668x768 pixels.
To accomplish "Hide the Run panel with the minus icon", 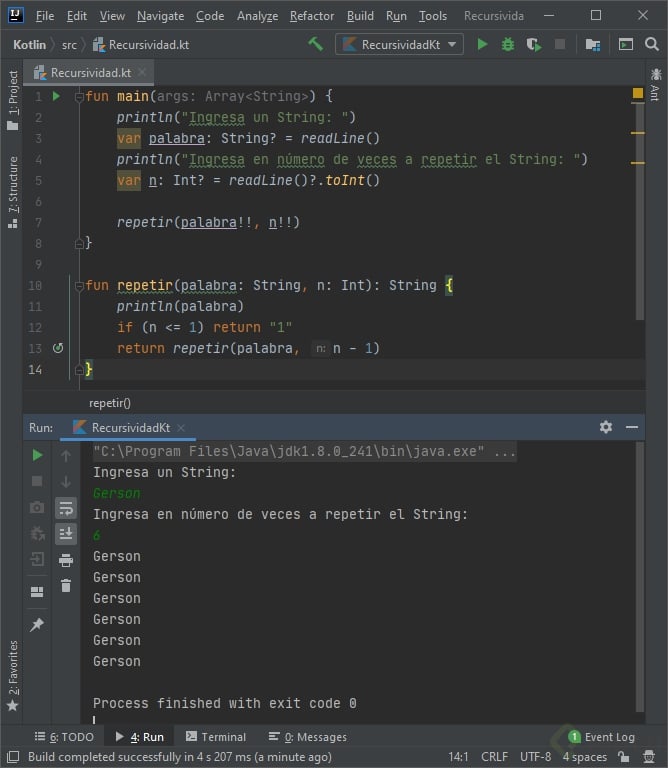I will click(x=632, y=427).
